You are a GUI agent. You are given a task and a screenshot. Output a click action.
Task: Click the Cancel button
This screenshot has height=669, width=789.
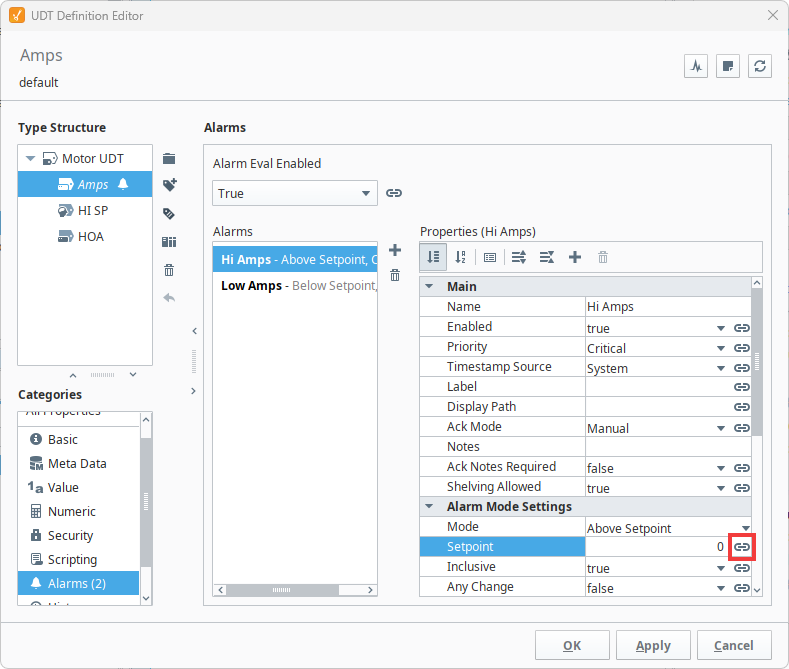(x=734, y=645)
